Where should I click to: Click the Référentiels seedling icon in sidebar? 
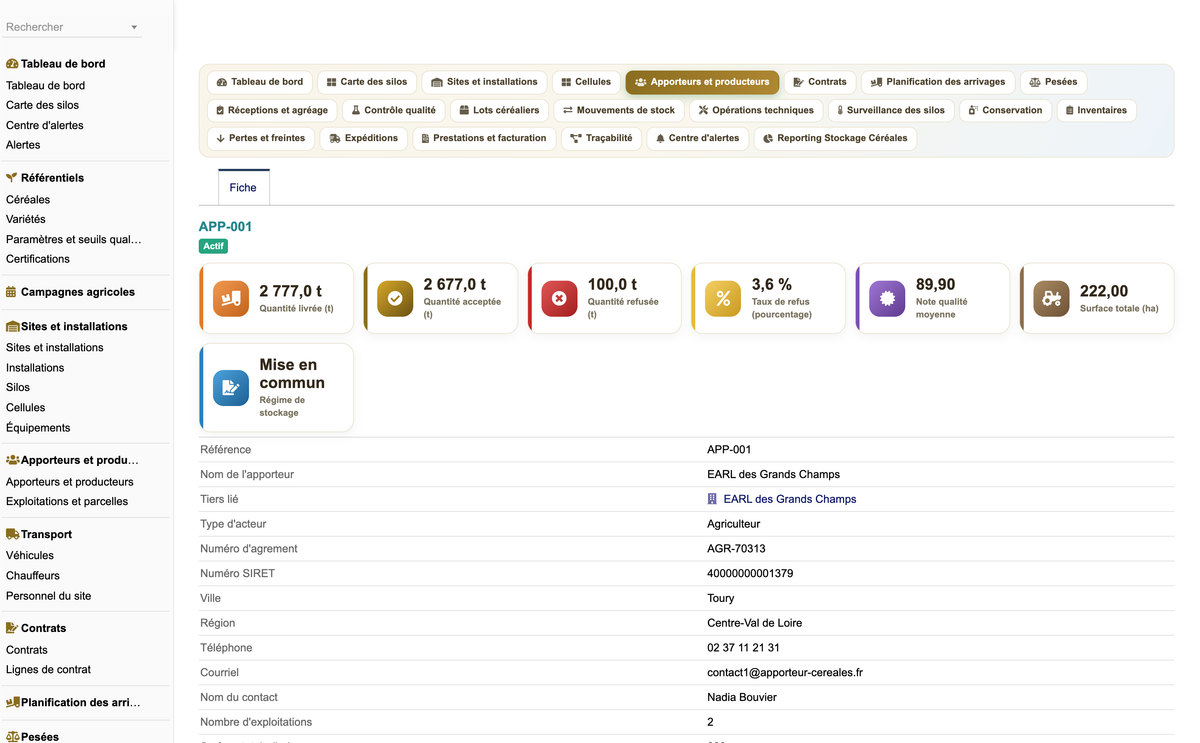[x=12, y=177]
